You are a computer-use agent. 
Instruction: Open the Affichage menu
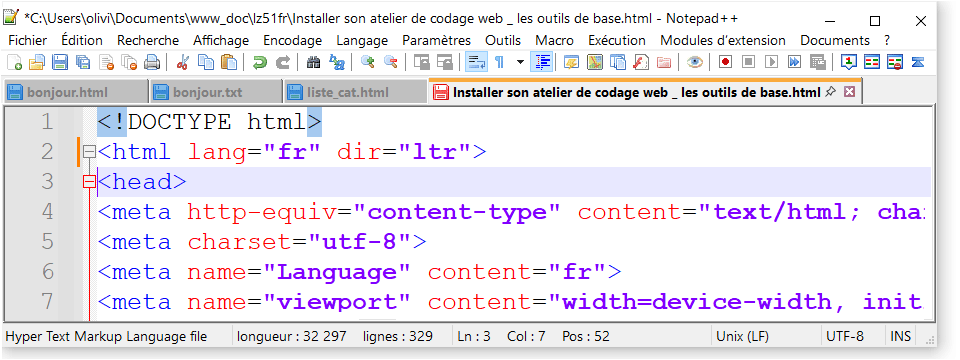[x=221, y=40]
